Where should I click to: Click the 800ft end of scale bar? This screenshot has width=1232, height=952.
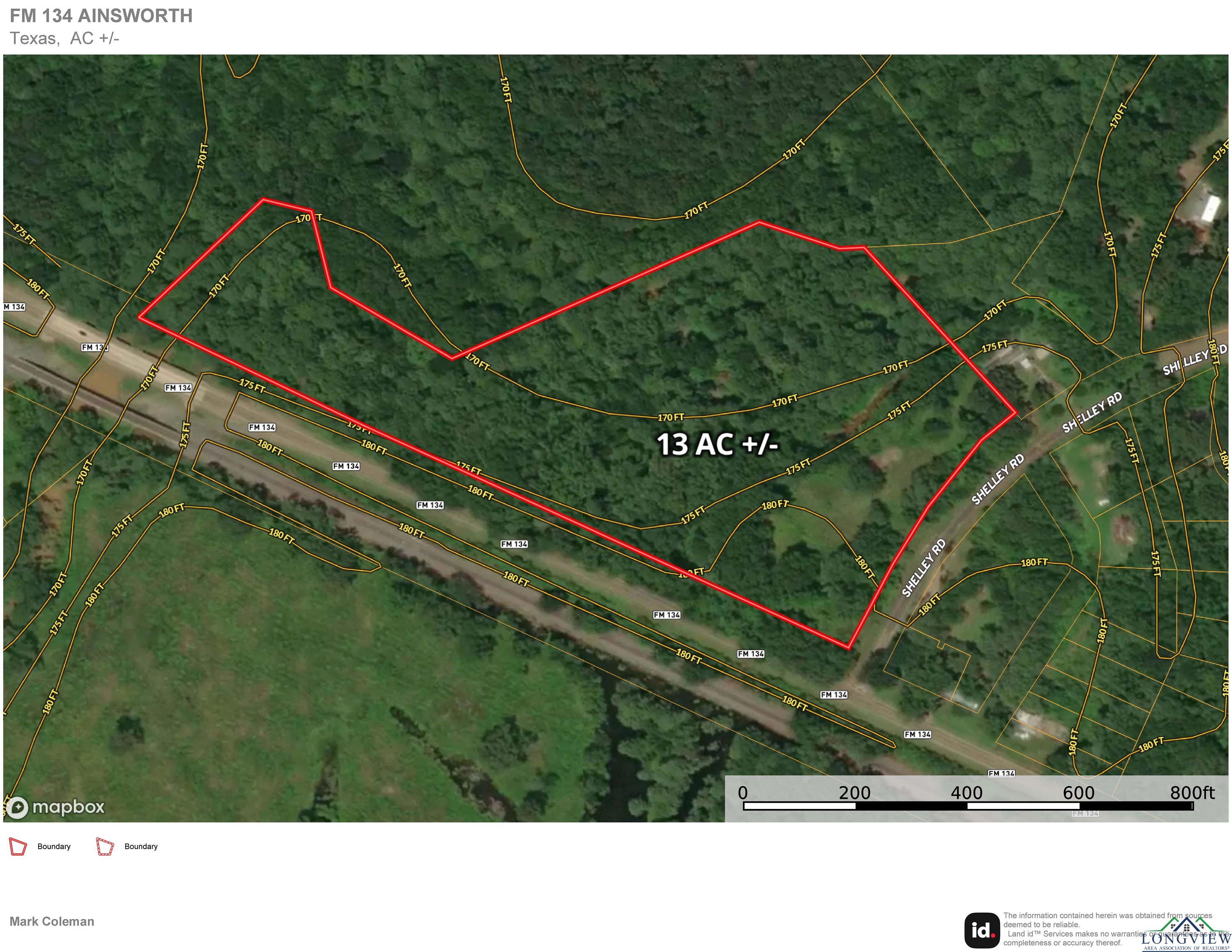1192,793
